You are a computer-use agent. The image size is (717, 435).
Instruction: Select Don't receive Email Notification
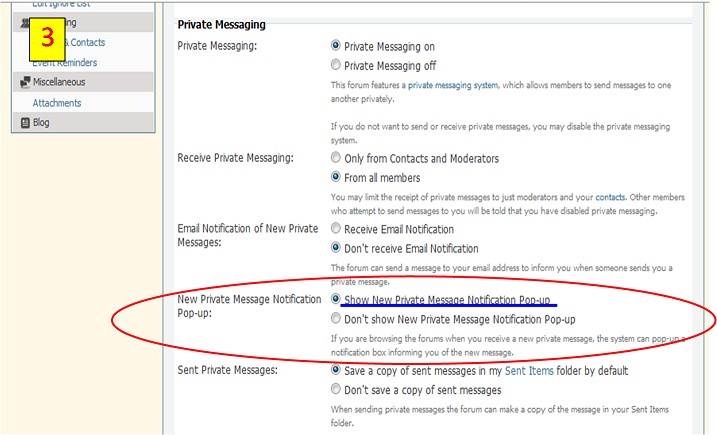[x=335, y=248]
